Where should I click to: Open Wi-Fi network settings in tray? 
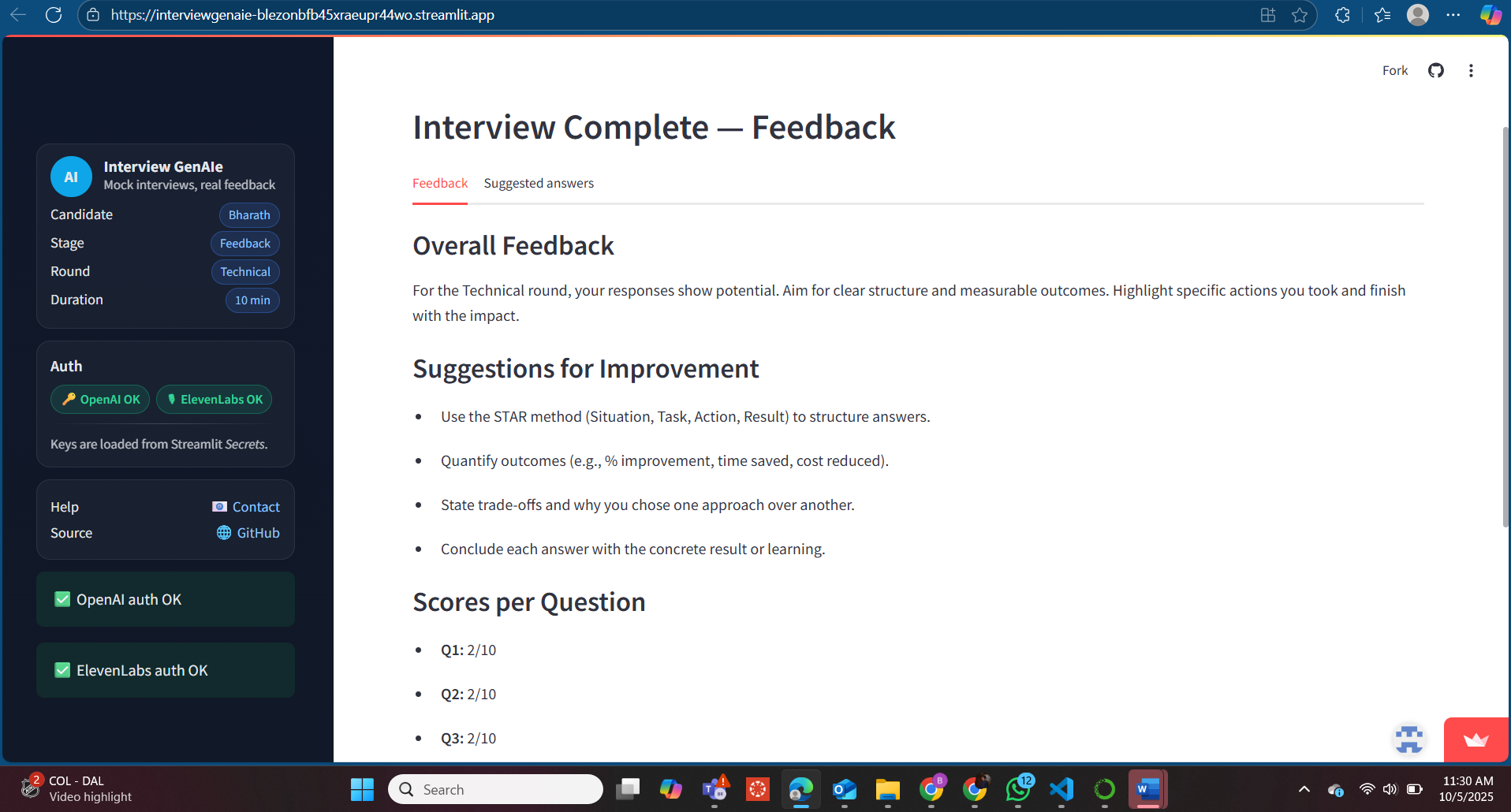(1367, 789)
